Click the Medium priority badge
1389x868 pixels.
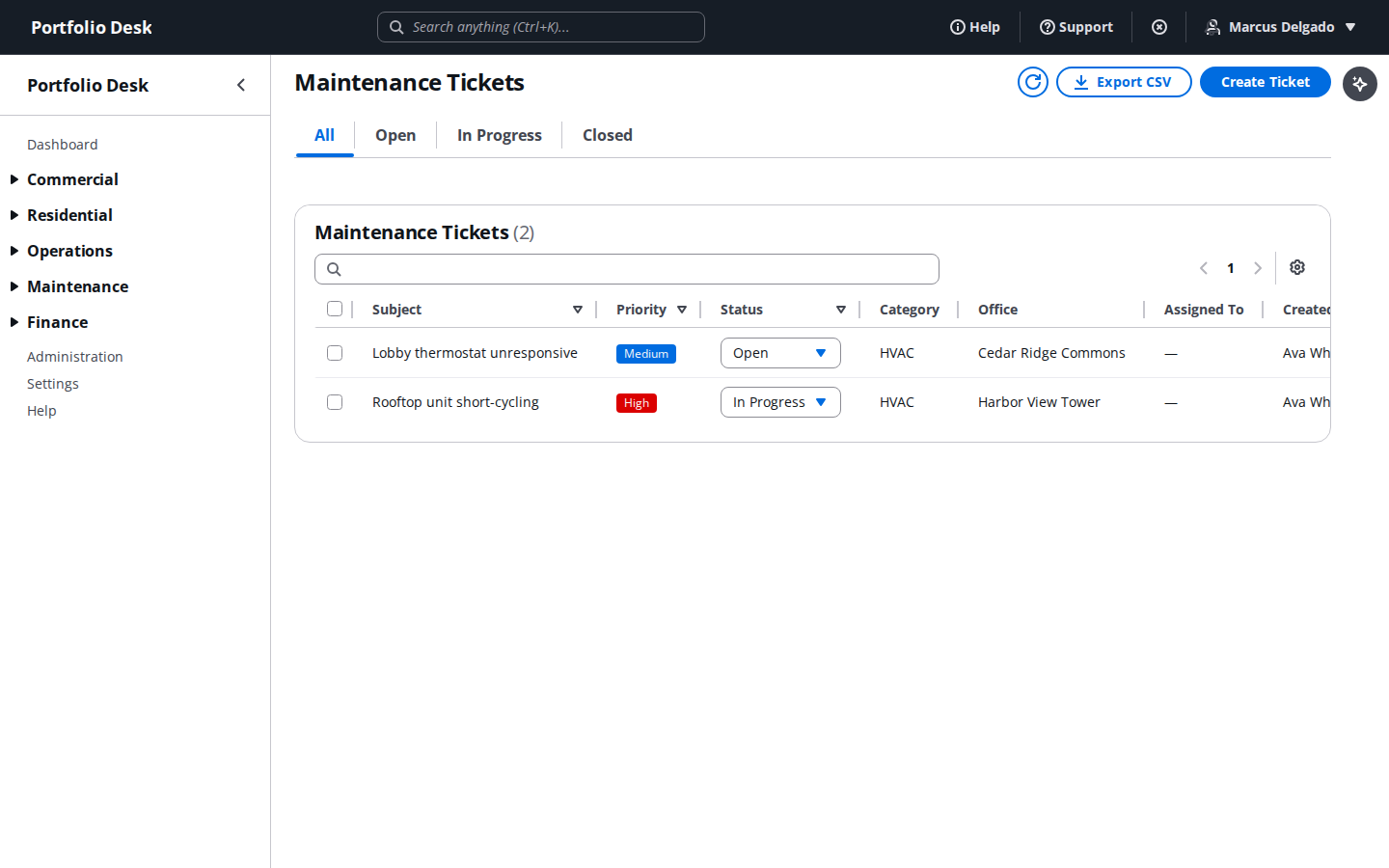pyautogui.click(x=646, y=354)
